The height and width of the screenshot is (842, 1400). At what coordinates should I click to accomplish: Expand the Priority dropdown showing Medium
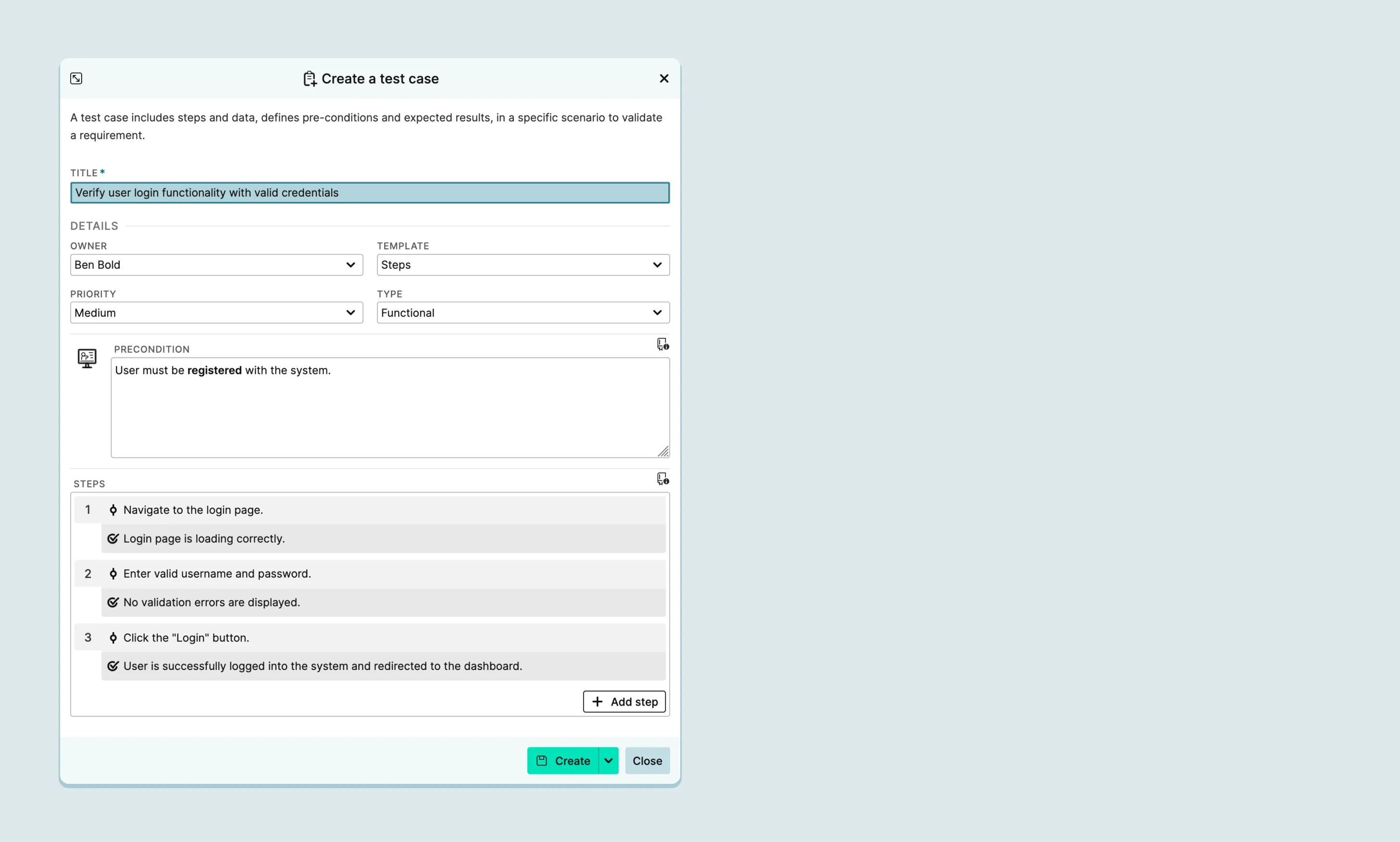pos(216,313)
